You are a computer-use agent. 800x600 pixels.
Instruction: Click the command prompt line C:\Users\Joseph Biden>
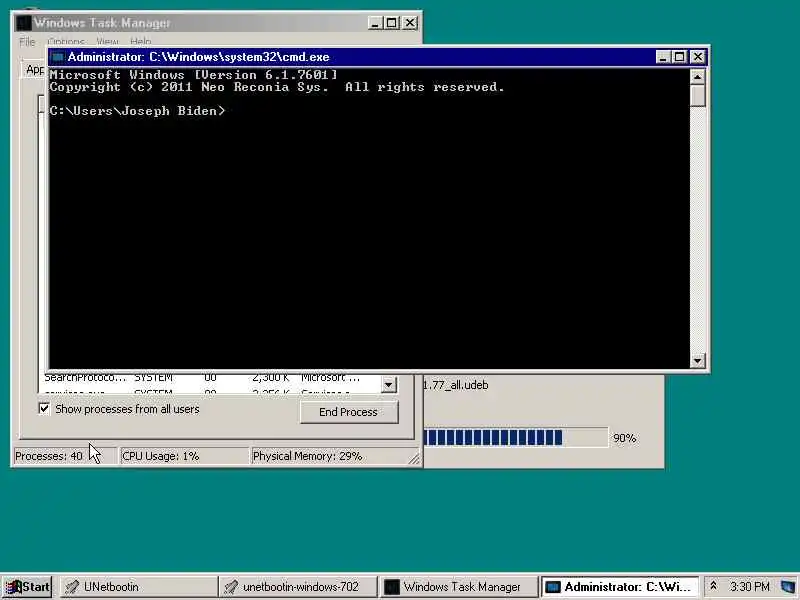pyautogui.click(x=137, y=111)
